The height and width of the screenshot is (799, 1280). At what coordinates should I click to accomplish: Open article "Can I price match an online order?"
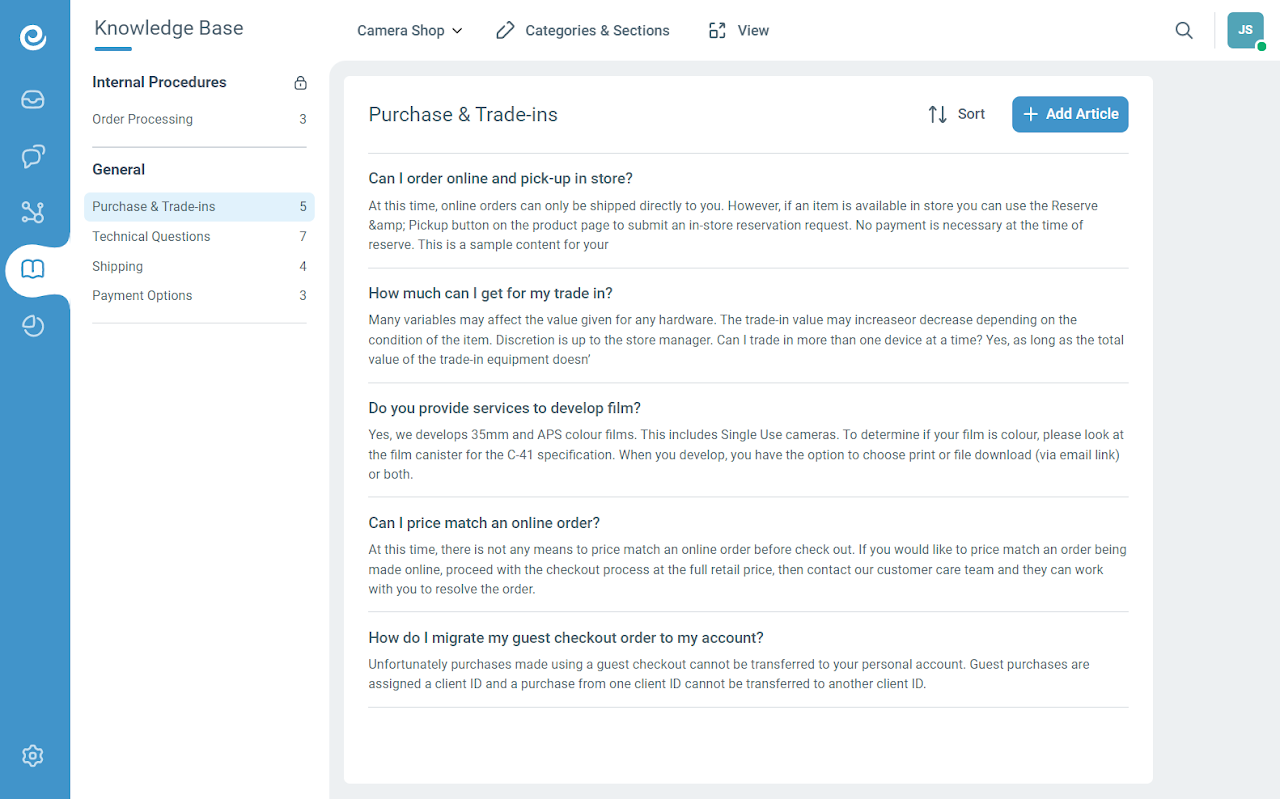point(484,523)
